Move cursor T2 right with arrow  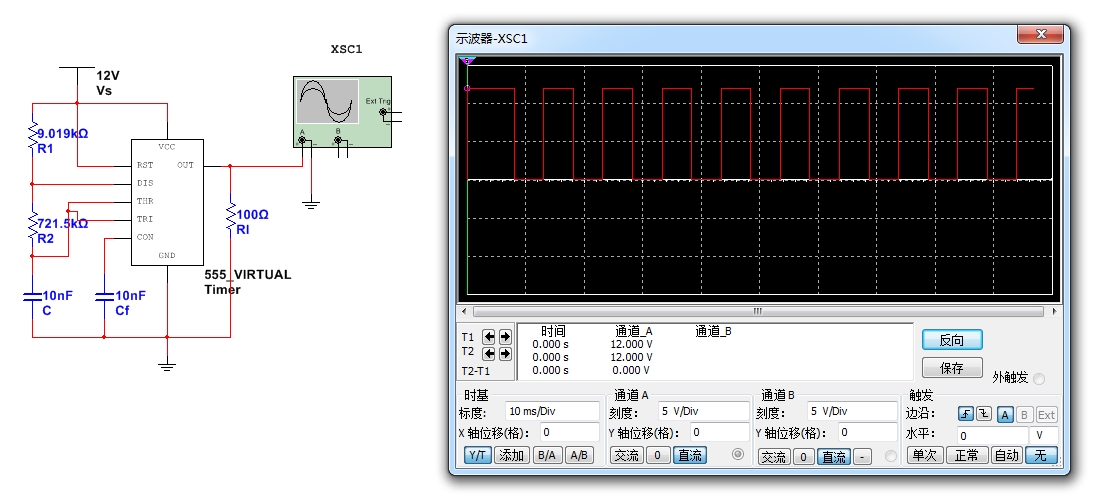pos(504,353)
